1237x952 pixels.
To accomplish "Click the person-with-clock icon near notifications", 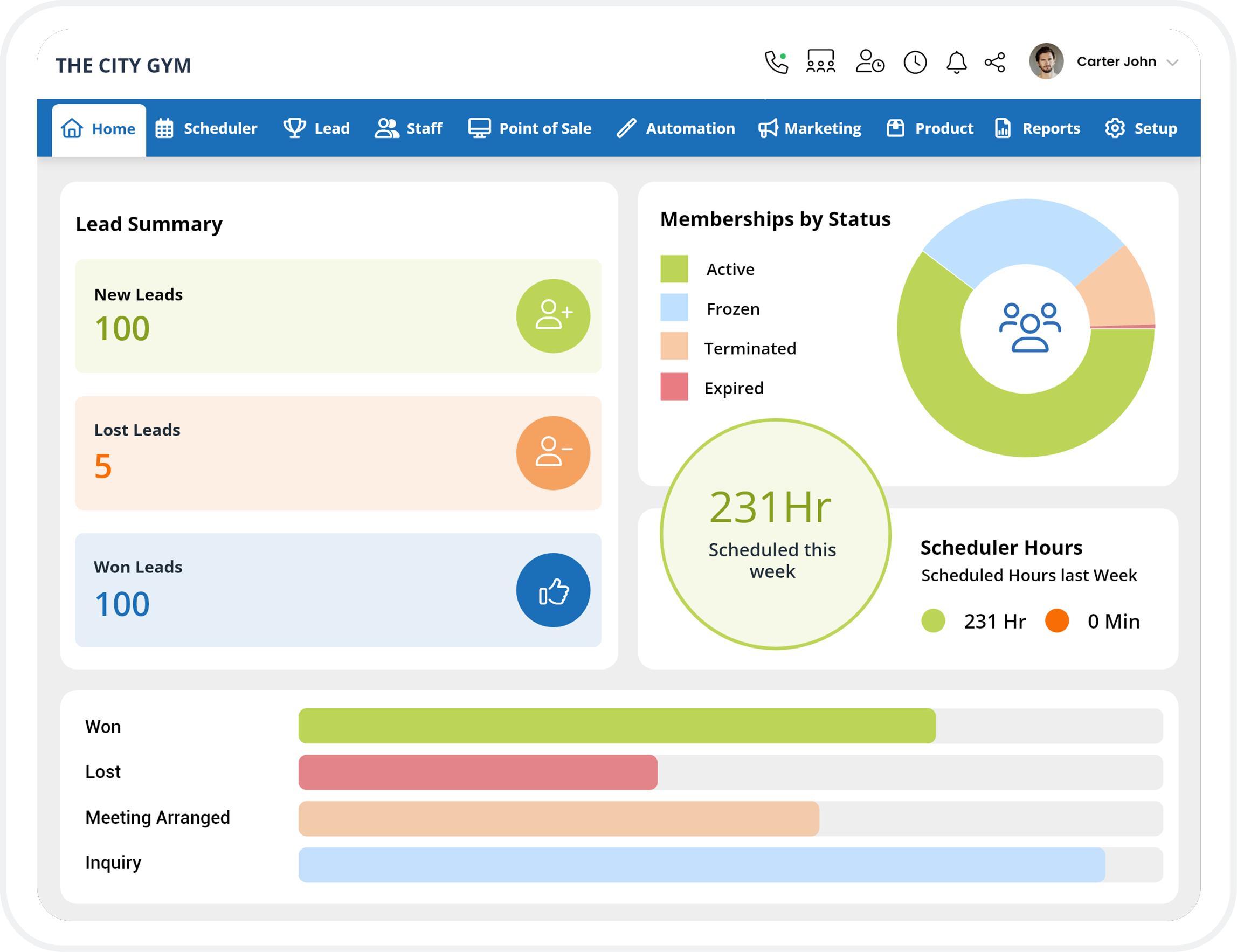I will coord(870,63).
